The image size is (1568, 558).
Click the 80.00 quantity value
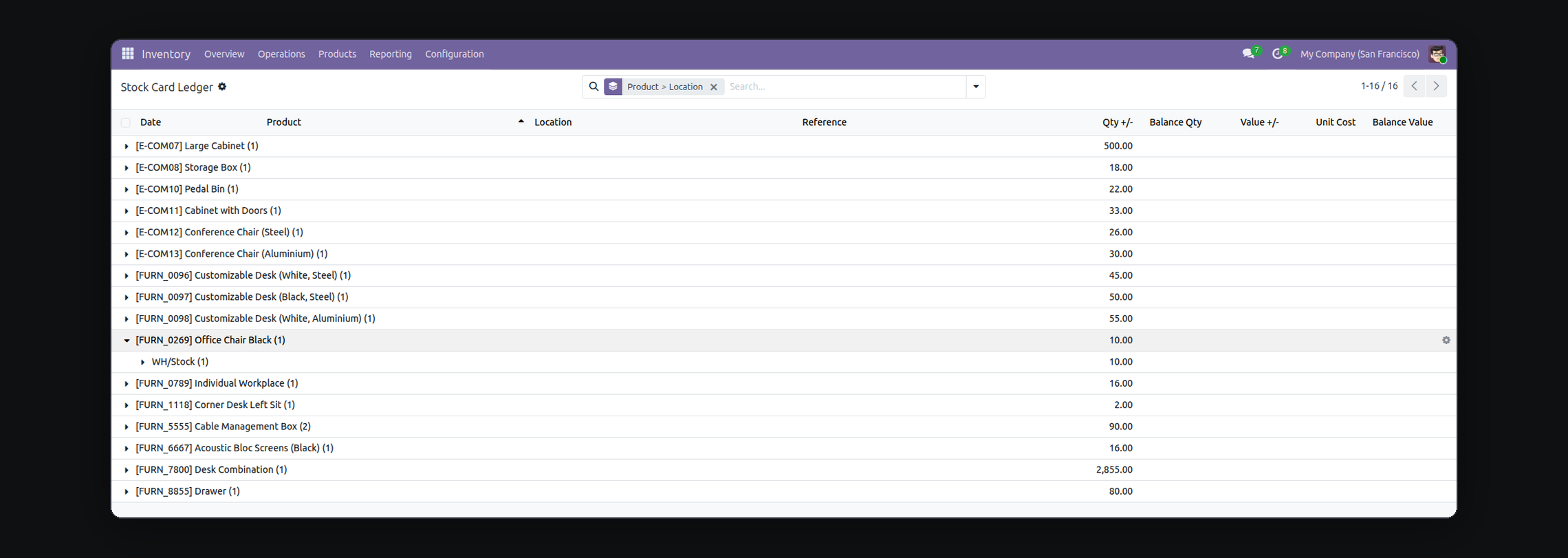[x=1121, y=491]
